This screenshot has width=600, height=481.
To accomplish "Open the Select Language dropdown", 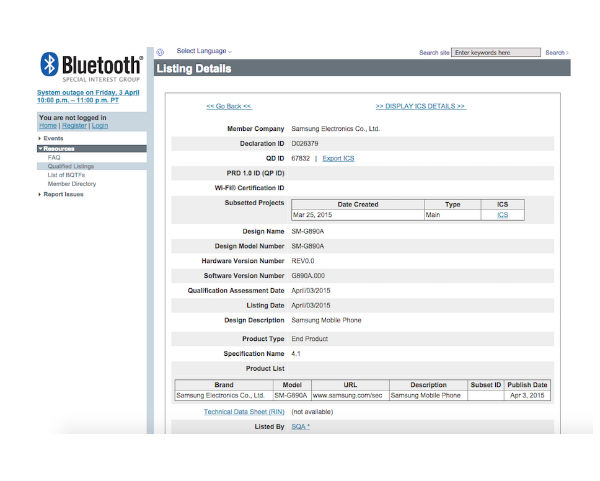I will [x=204, y=51].
